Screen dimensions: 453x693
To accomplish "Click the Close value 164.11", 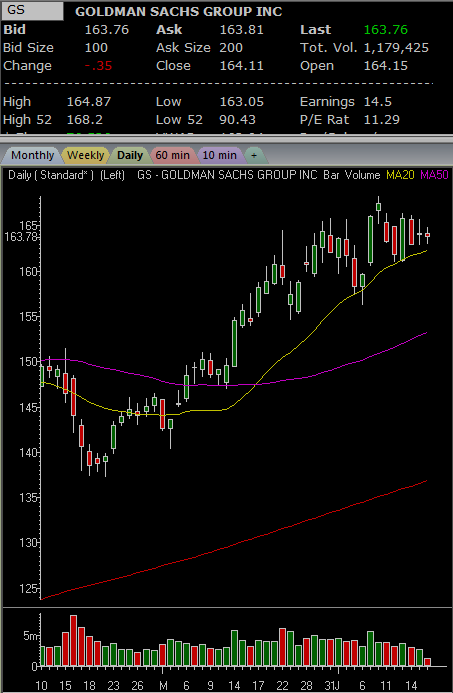I will click(242, 66).
